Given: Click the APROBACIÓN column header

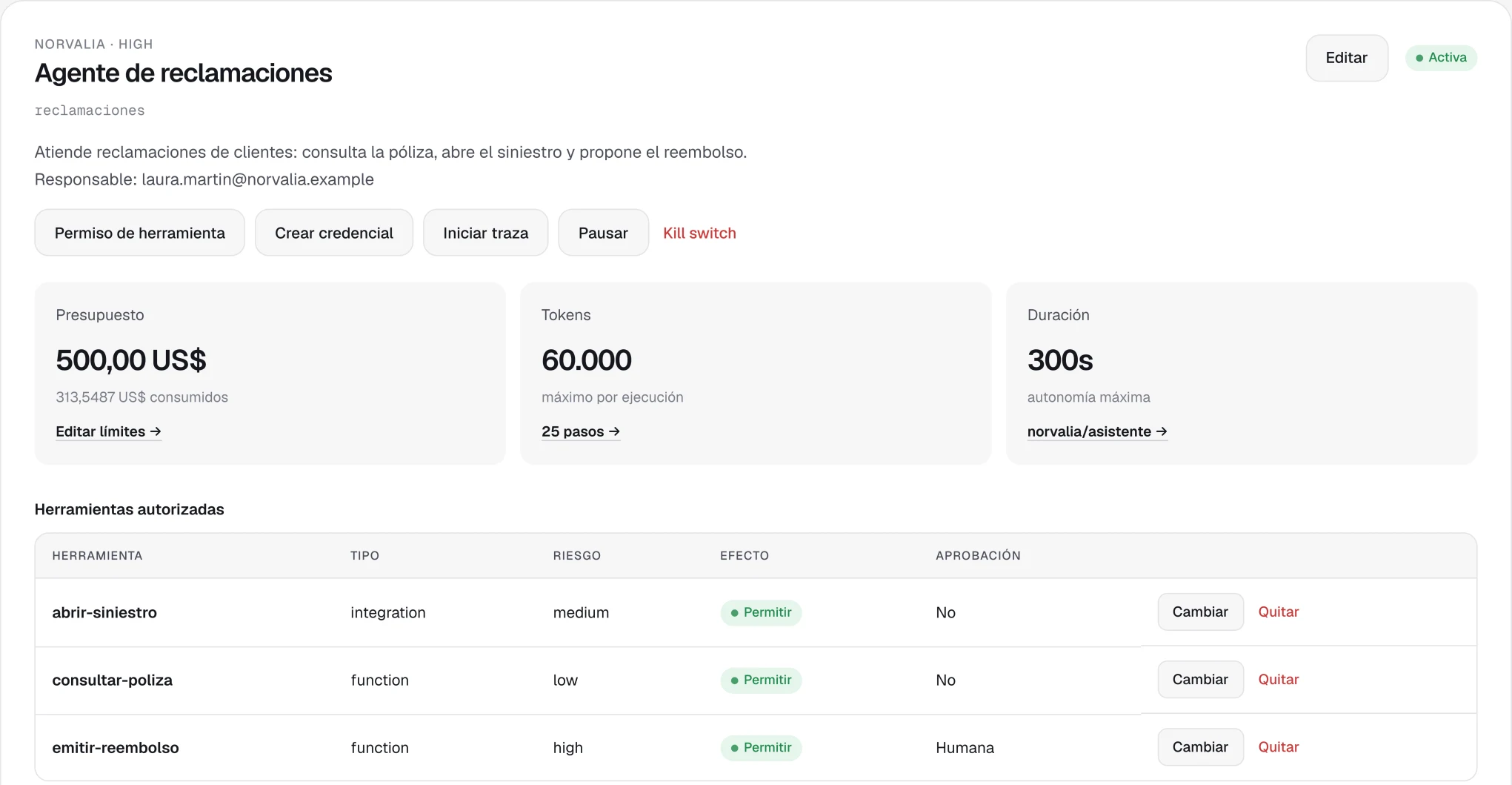Looking at the screenshot, I should pyautogui.click(x=978, y=555).
